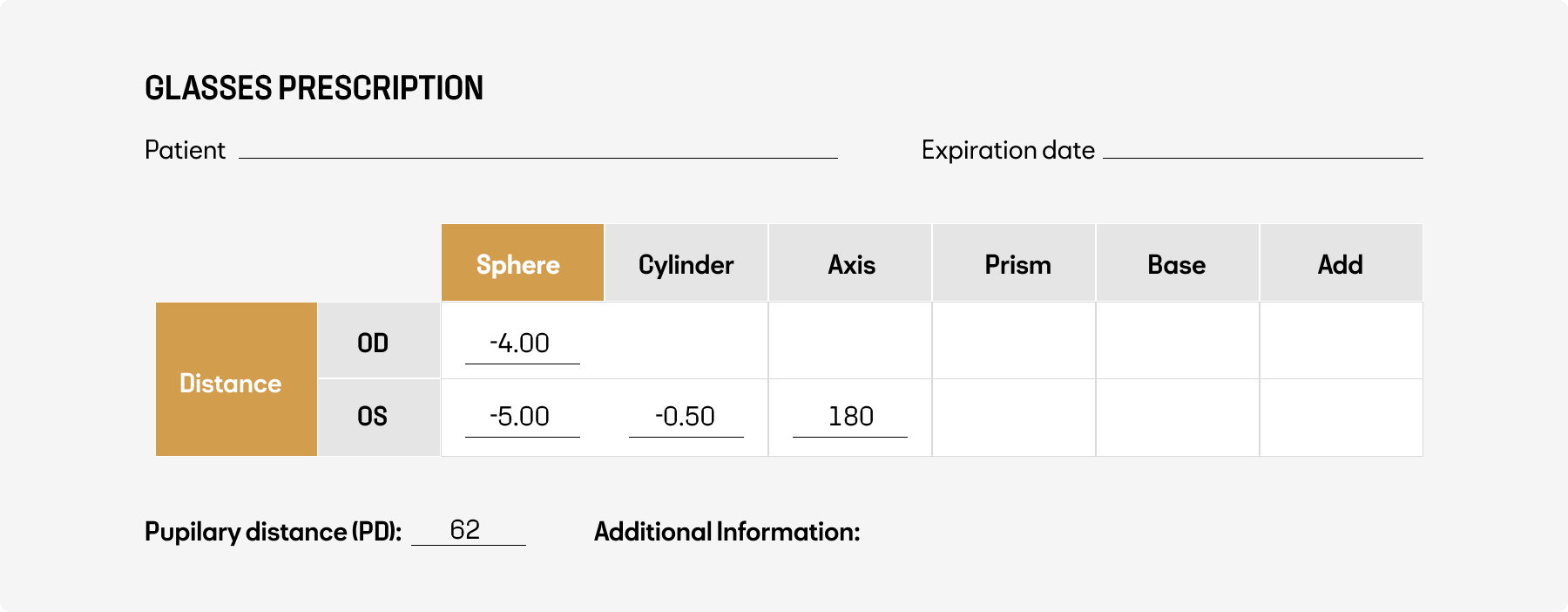1568x612 pixels.
Task: Click the OD sphere value -4.00
Action: pyautogui.click(x=520, y=343)
